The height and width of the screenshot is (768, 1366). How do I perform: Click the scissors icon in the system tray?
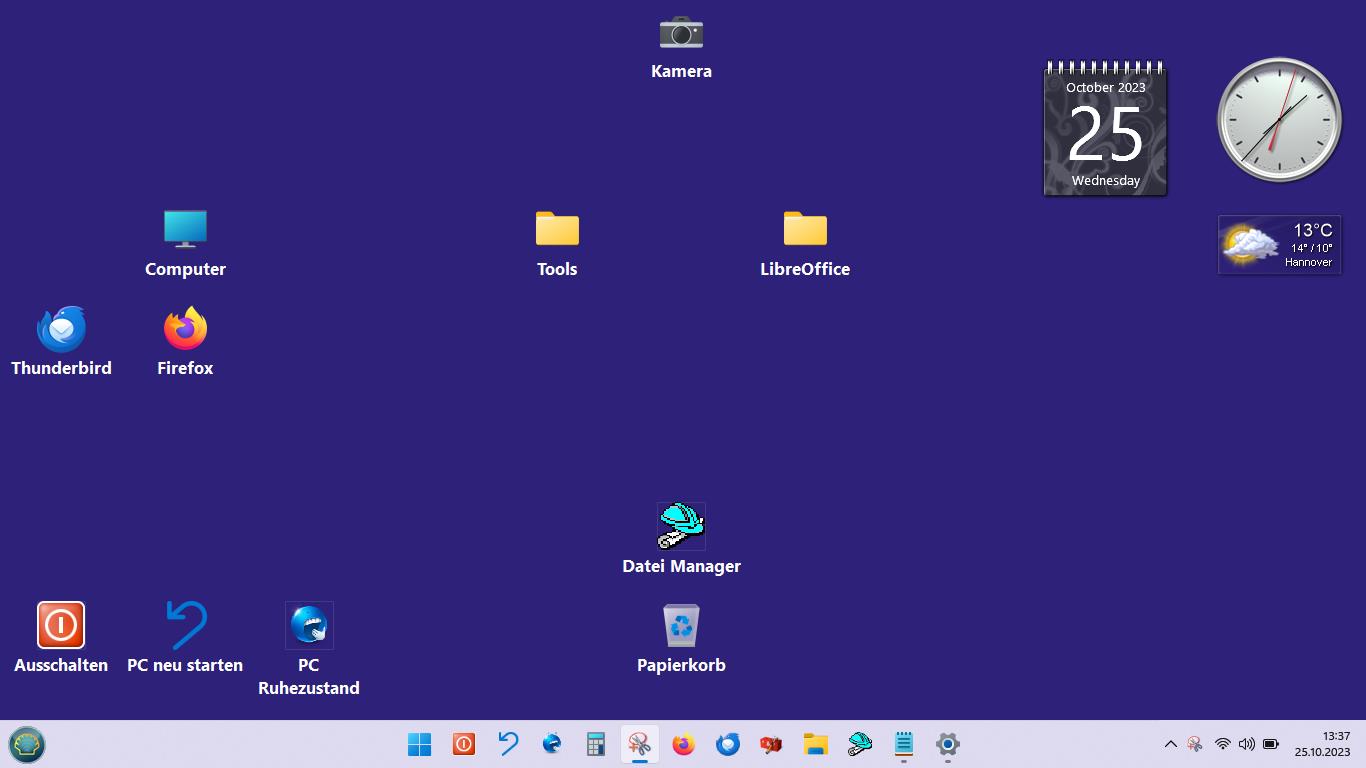point(1195,744)
